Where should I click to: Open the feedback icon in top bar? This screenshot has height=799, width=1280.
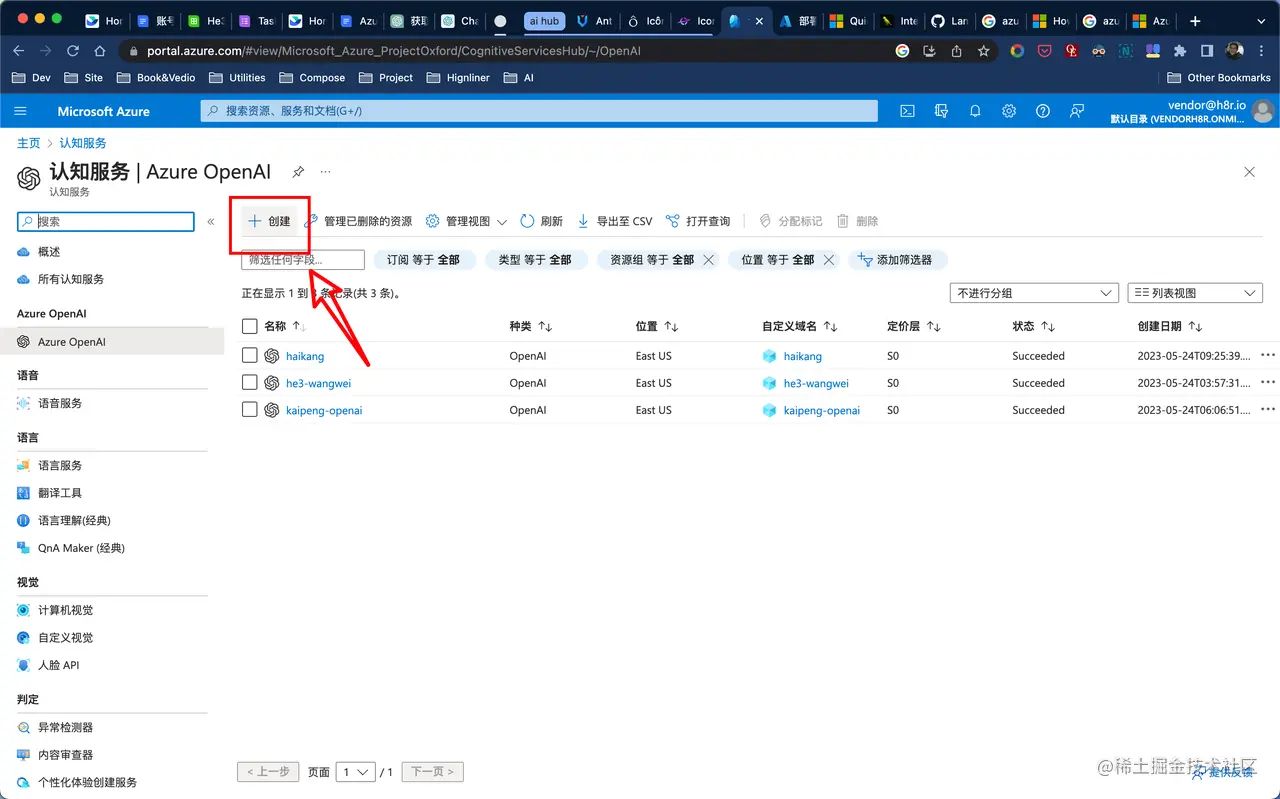coord(1077,111)
